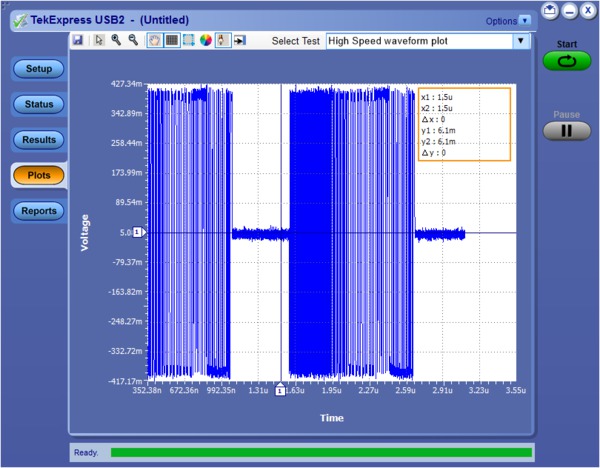Click the cursor 1 marker on time axis
The image size is (600, 468).
280,389
